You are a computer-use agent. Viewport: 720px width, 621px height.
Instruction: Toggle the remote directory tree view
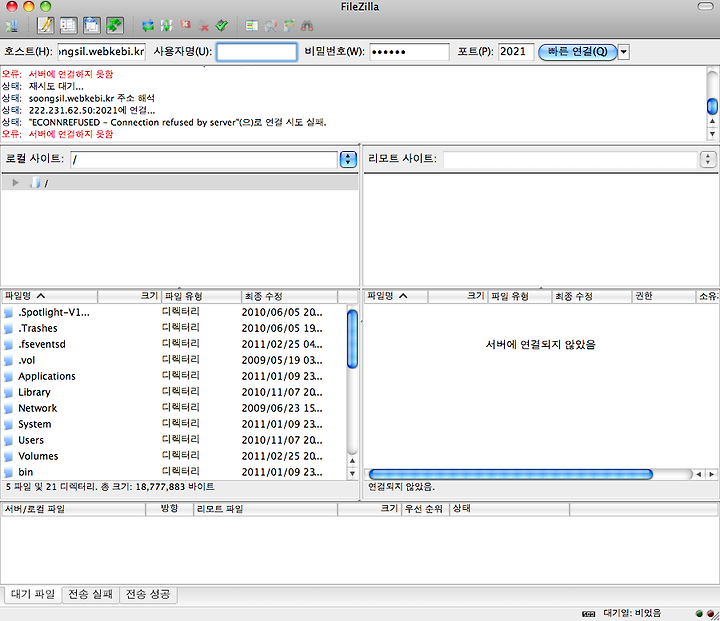click(x=91, y=25)
